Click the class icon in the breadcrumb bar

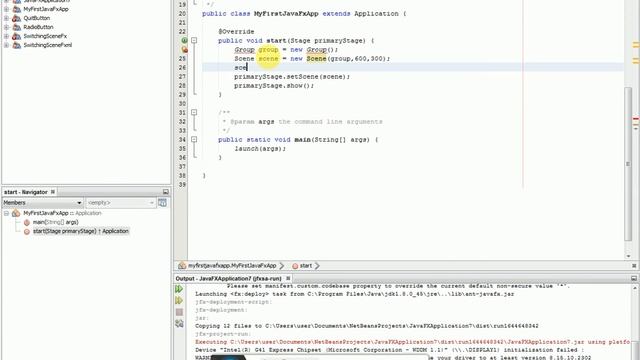pyautogui.click(x=182, y=266)
